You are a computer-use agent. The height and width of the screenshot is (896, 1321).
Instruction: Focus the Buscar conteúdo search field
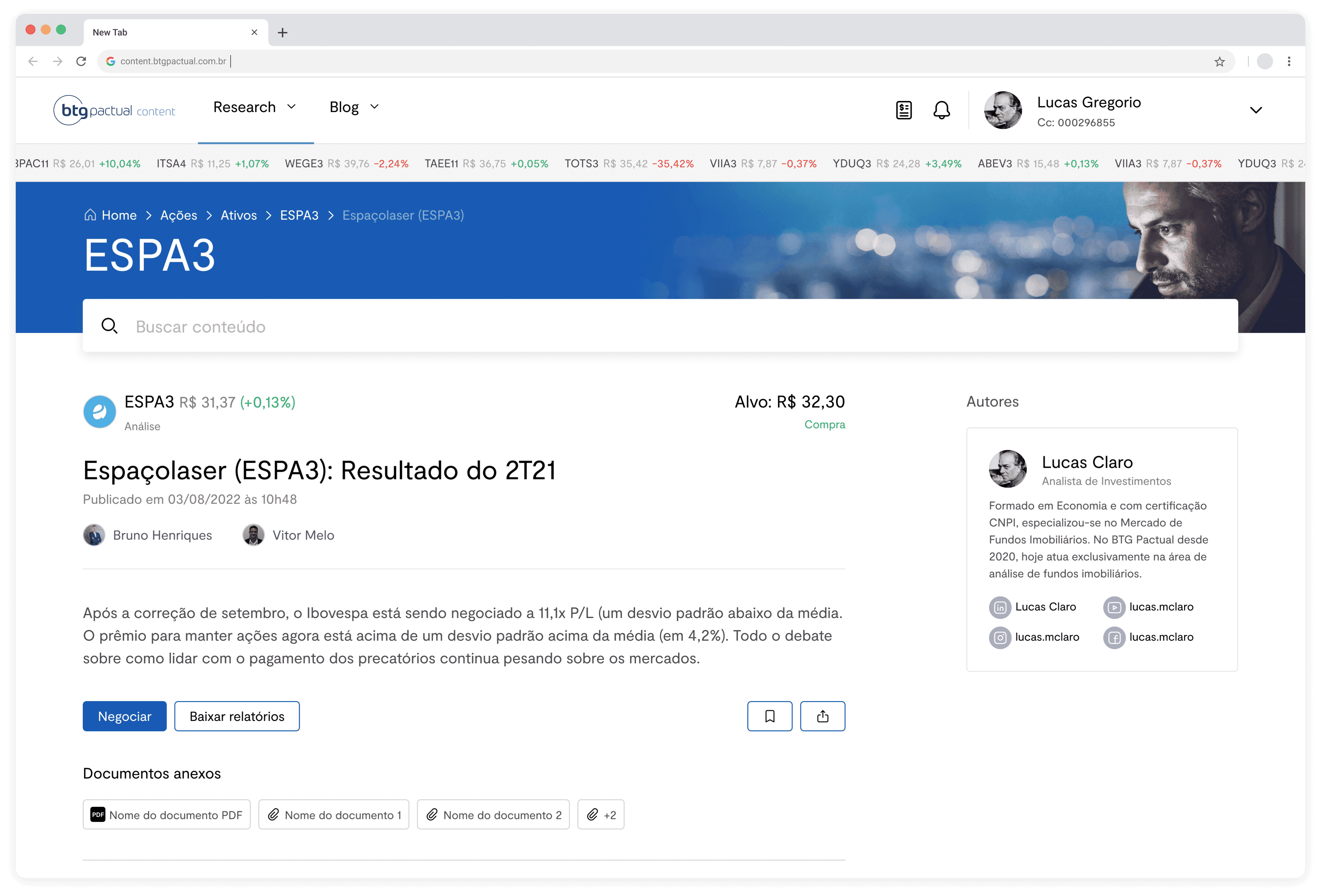659,326
